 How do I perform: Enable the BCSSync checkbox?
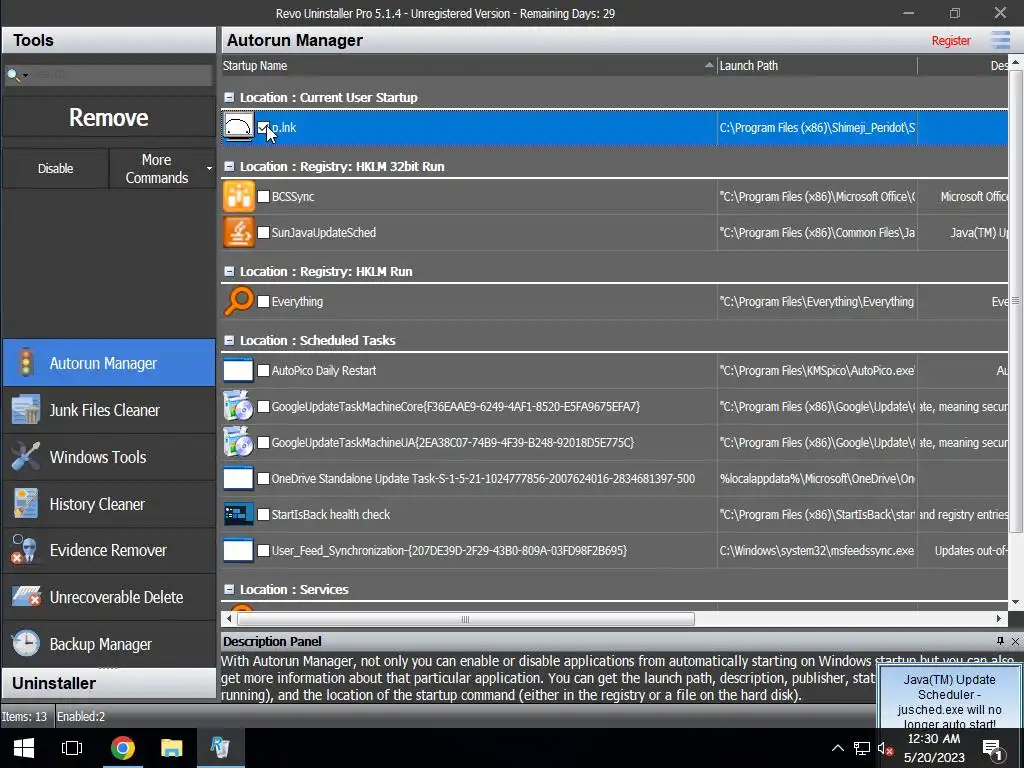[263, 197]
